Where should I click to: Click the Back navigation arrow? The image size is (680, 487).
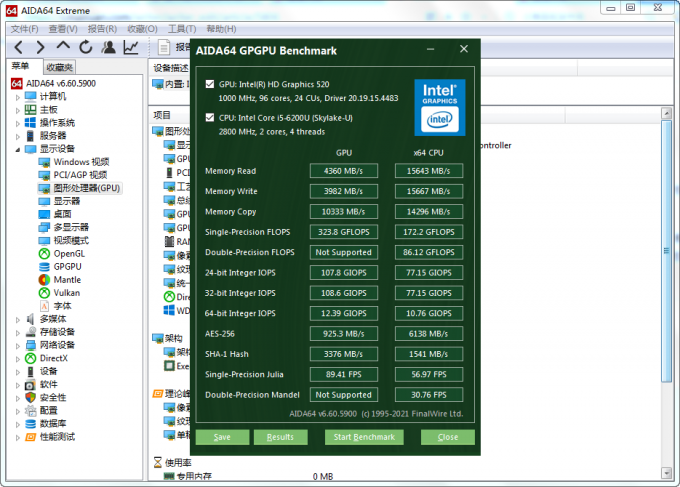[17, 47]
